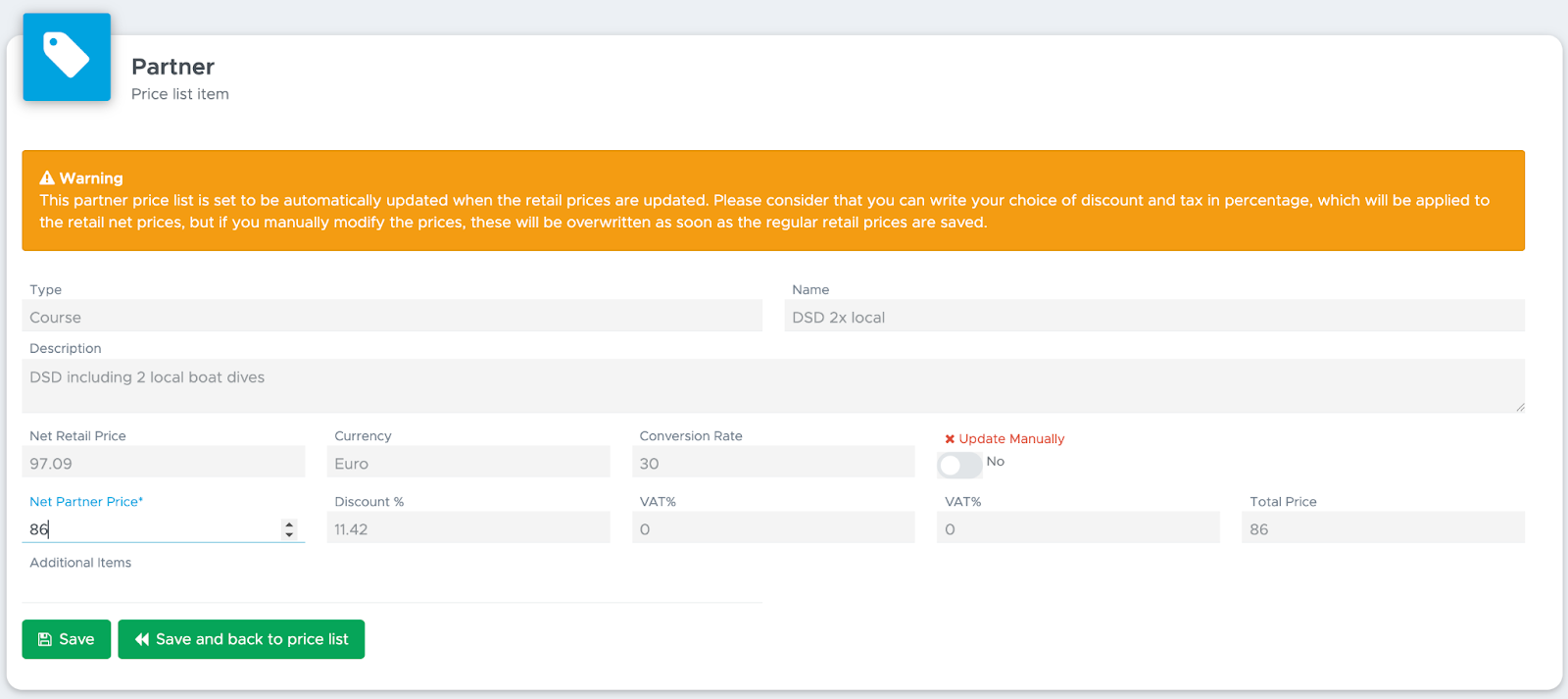Screen dimensions: 1568x699
Task: Click the Update Manually label text
Action: click(x=1011, y=439)
